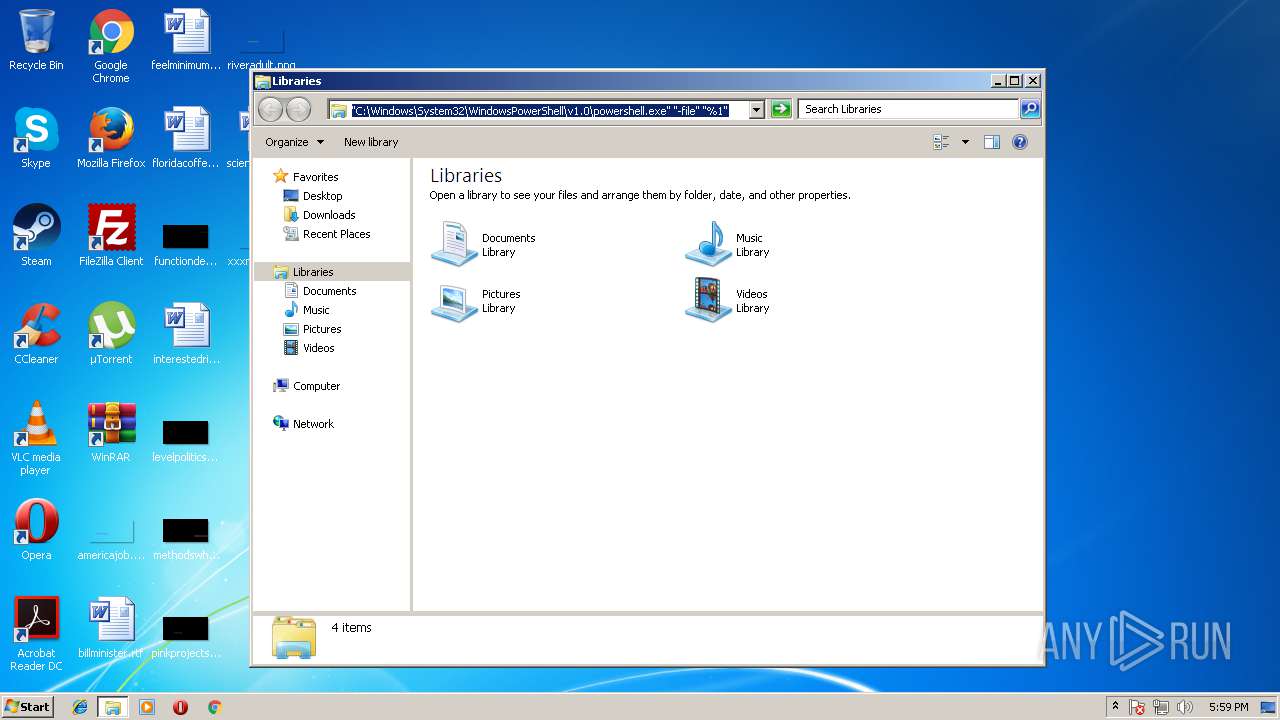The height and width of the screenshot is (720, 1280).
Task: Select FileZilla Client desktop shortcut
Action: pos(111,236)
